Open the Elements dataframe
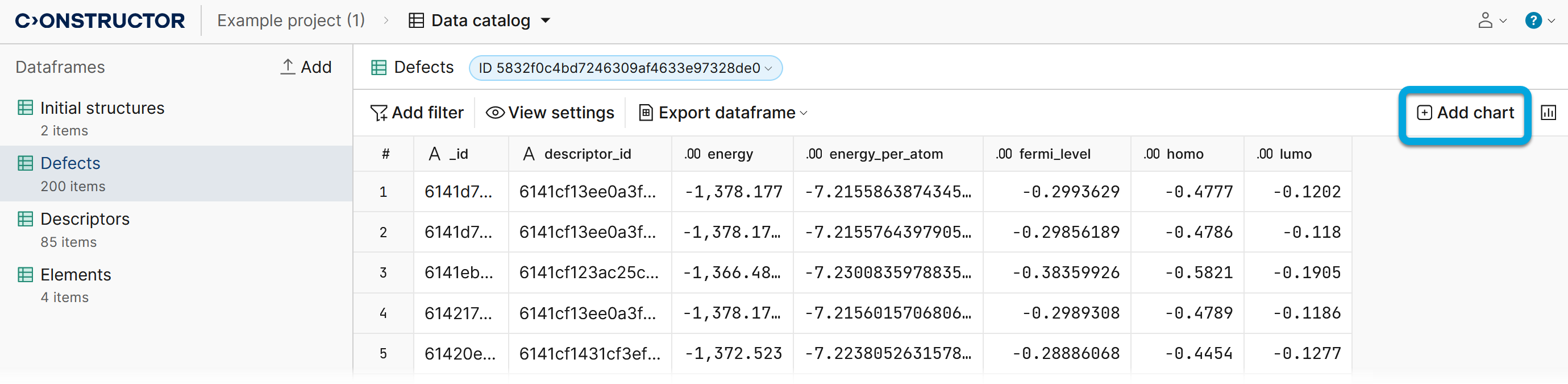1568x384 pixels. point(76,275)
